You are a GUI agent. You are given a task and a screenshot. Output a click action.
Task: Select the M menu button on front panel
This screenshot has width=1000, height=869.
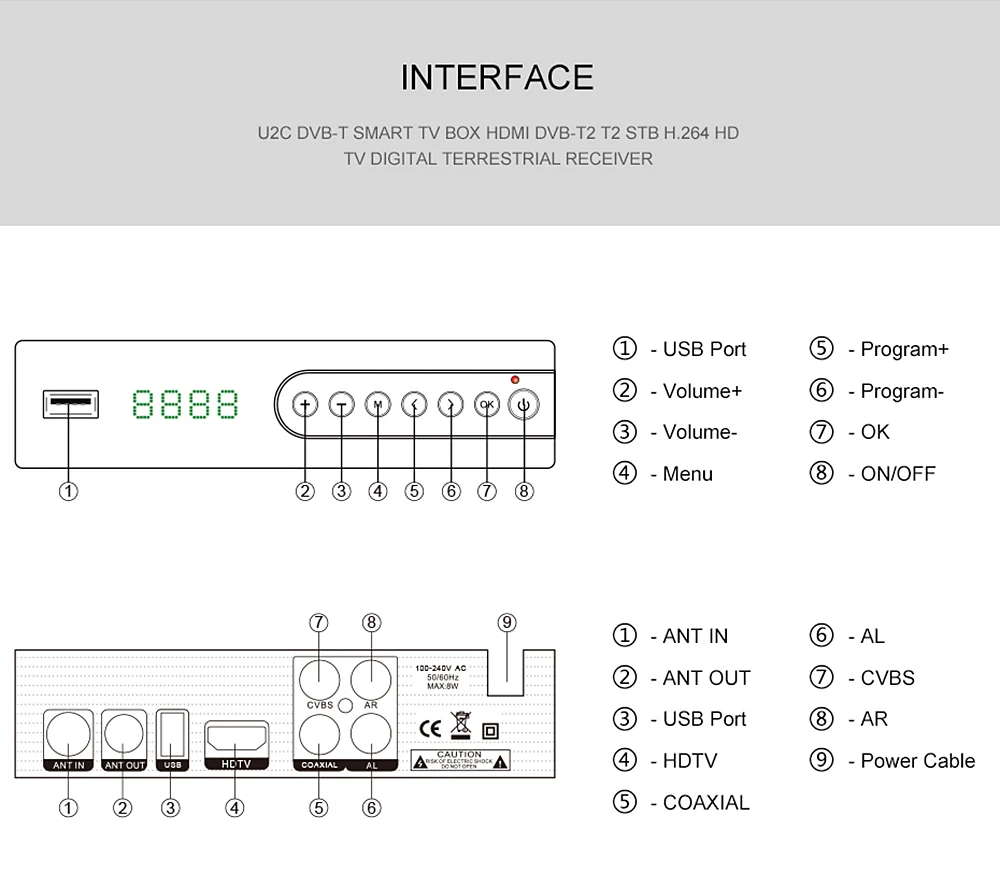click(378, 404)
